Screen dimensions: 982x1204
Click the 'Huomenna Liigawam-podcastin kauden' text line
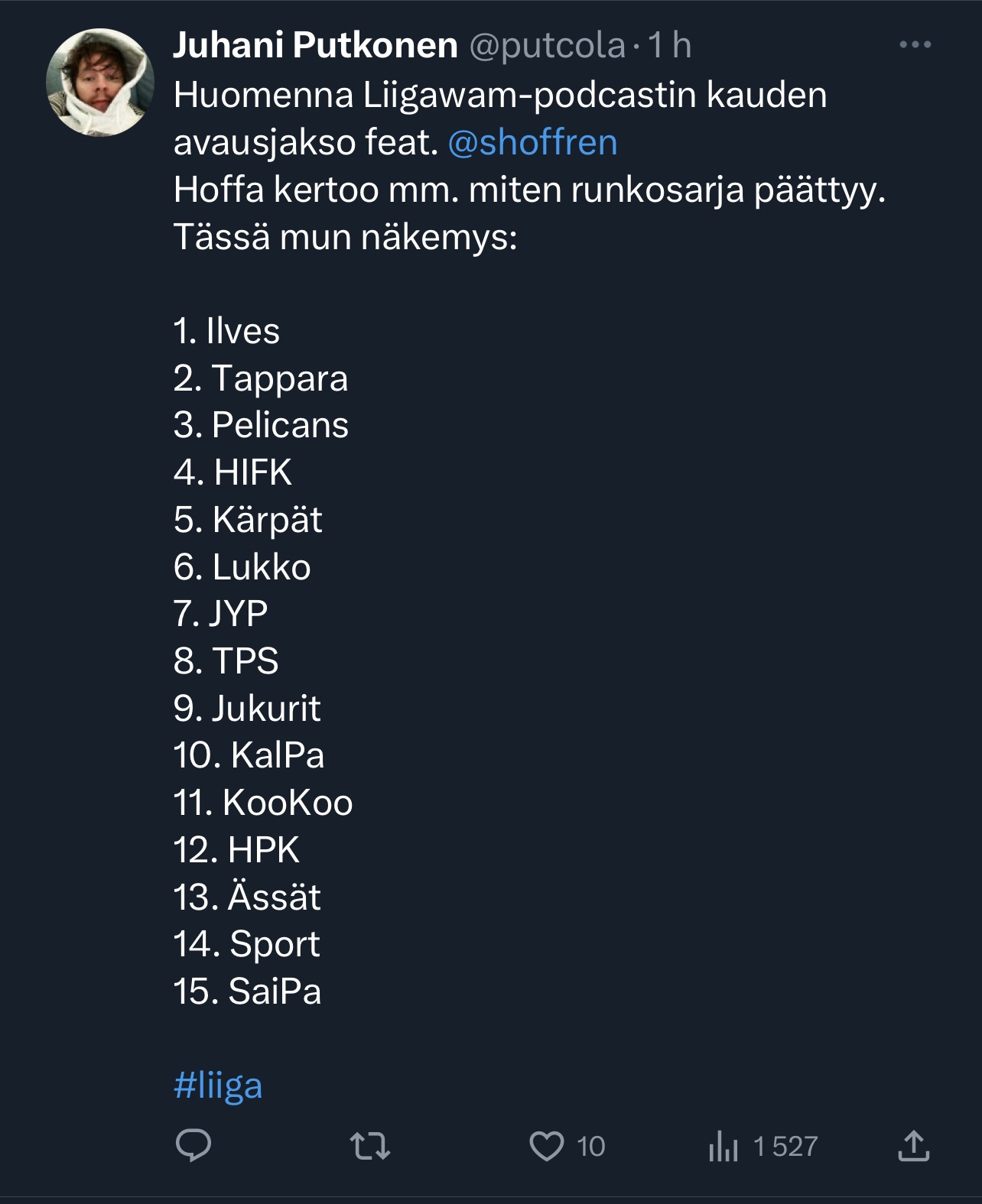pos(500,96)
